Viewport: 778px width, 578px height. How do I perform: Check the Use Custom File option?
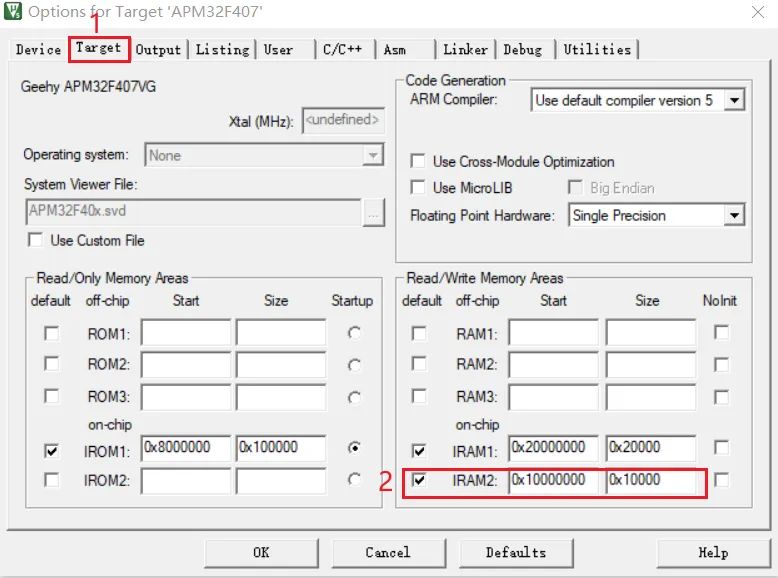click(x=36, y=241)
